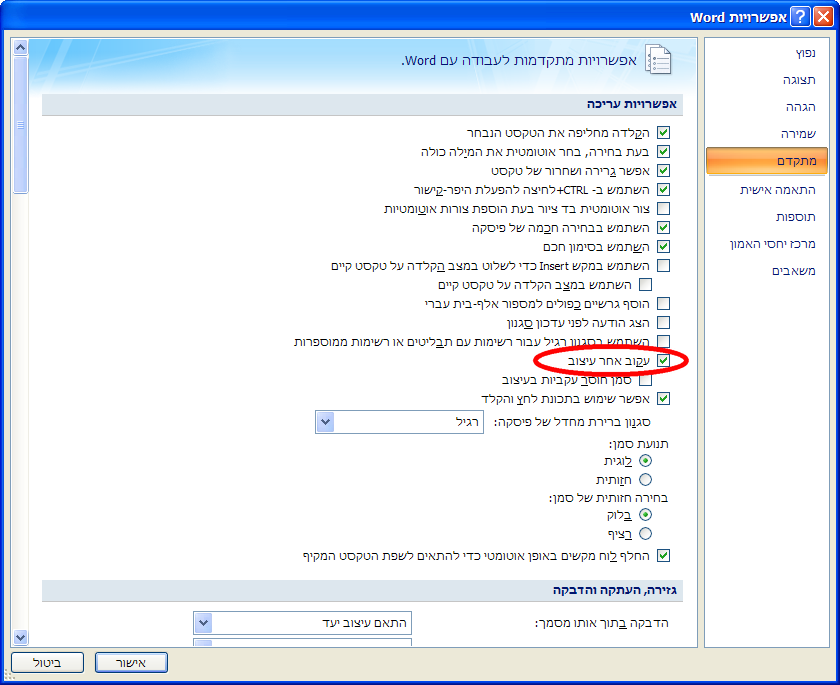Click the 'גזירה, העתקה והדבקה' section heading
The width and height of the screenshot is (840, 685).
pyautogui.click(x=615, y=590)
